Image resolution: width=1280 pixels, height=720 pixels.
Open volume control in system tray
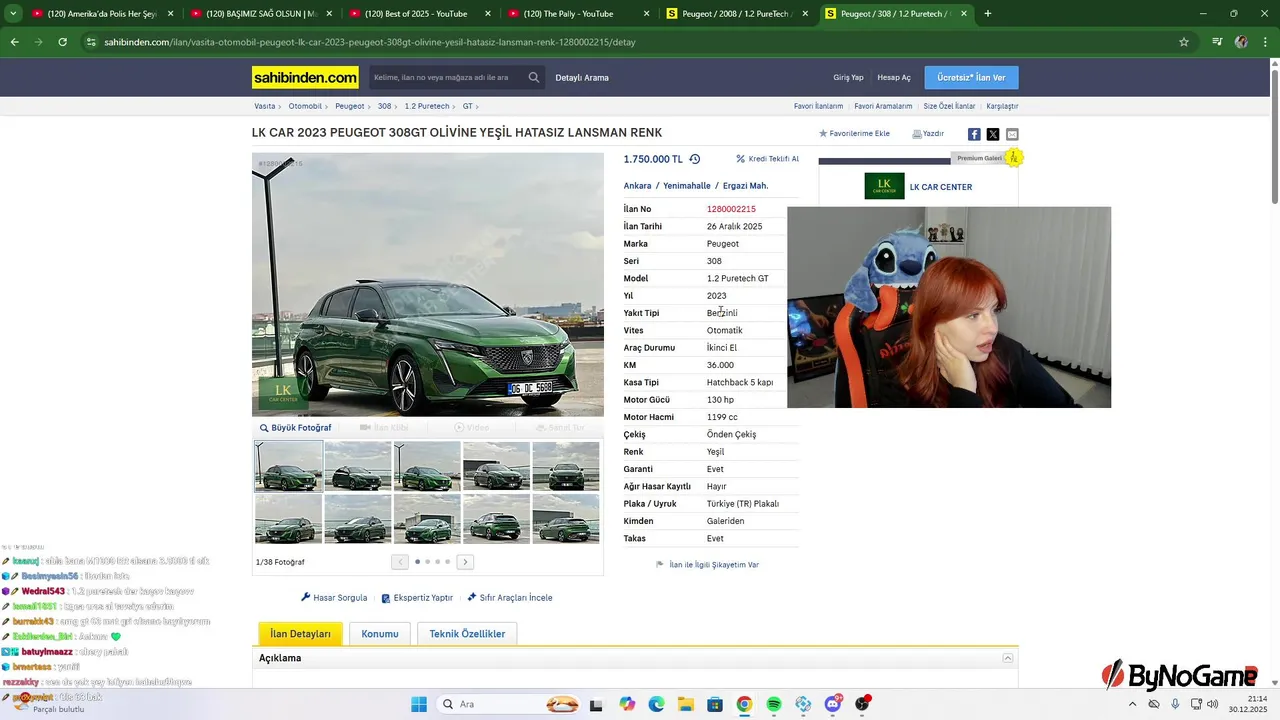coord(1213,704)
